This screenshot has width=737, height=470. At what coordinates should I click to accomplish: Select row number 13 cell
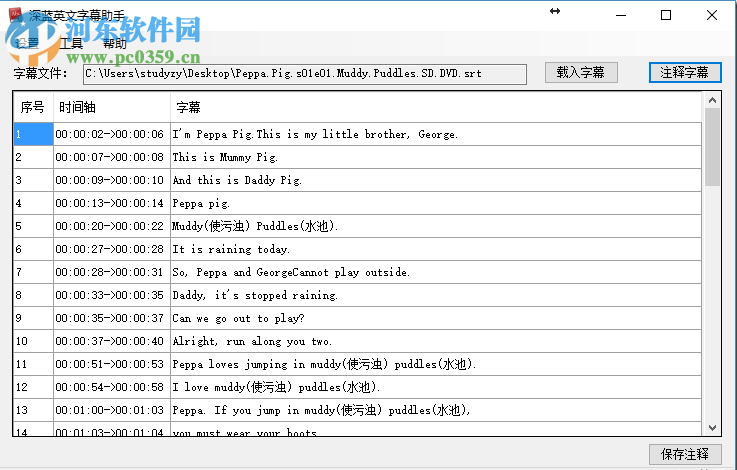pos(33,410)
